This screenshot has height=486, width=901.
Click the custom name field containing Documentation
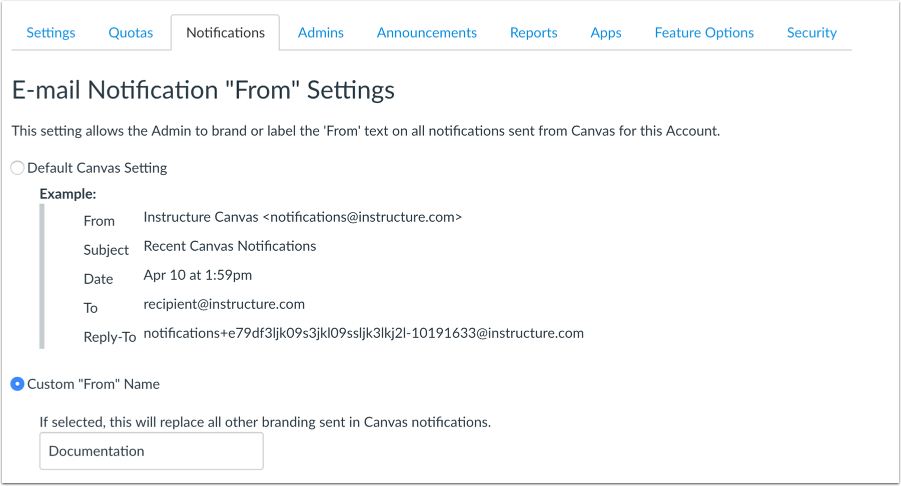[151, 451]
